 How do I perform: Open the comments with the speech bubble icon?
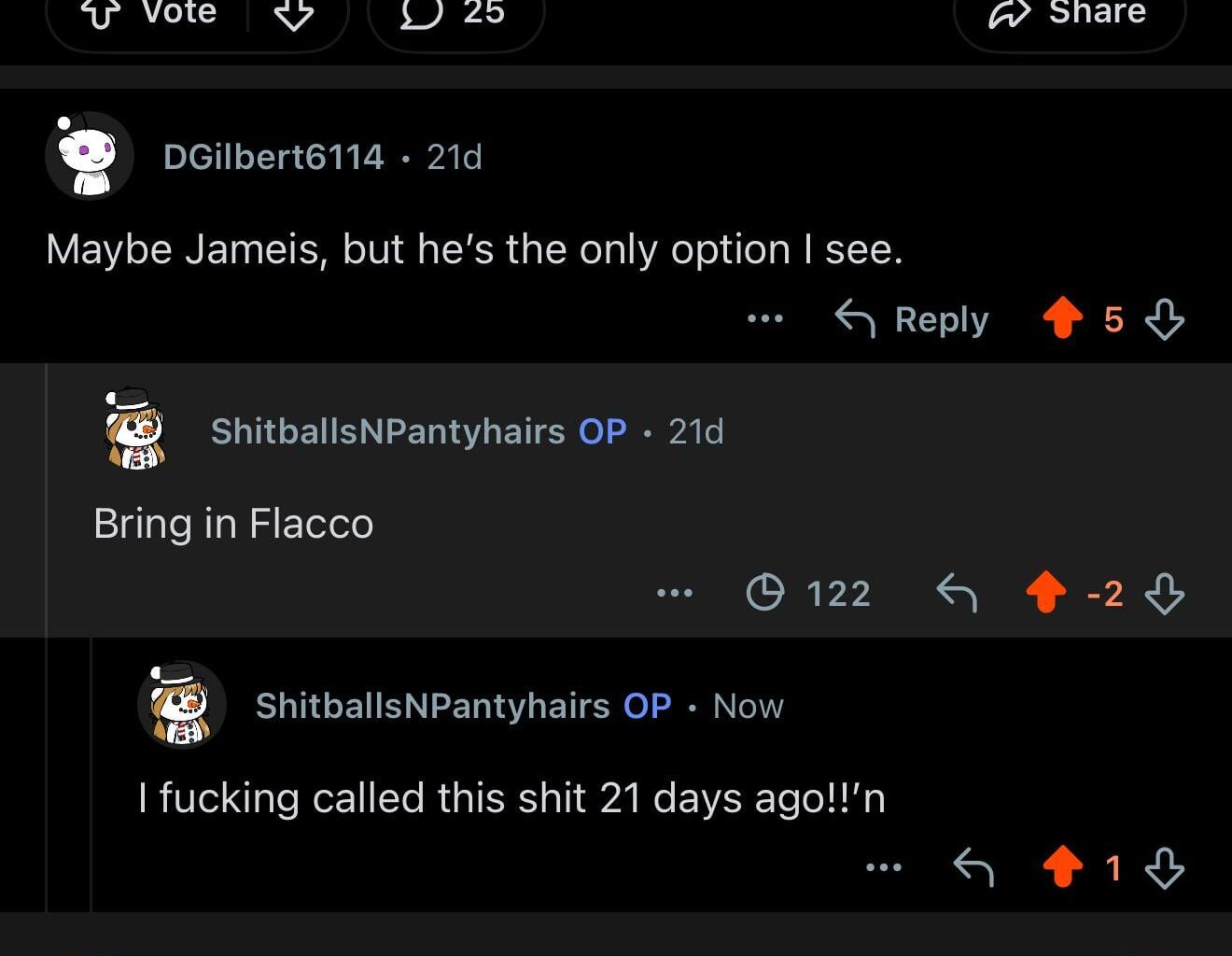tap(425, 14)
